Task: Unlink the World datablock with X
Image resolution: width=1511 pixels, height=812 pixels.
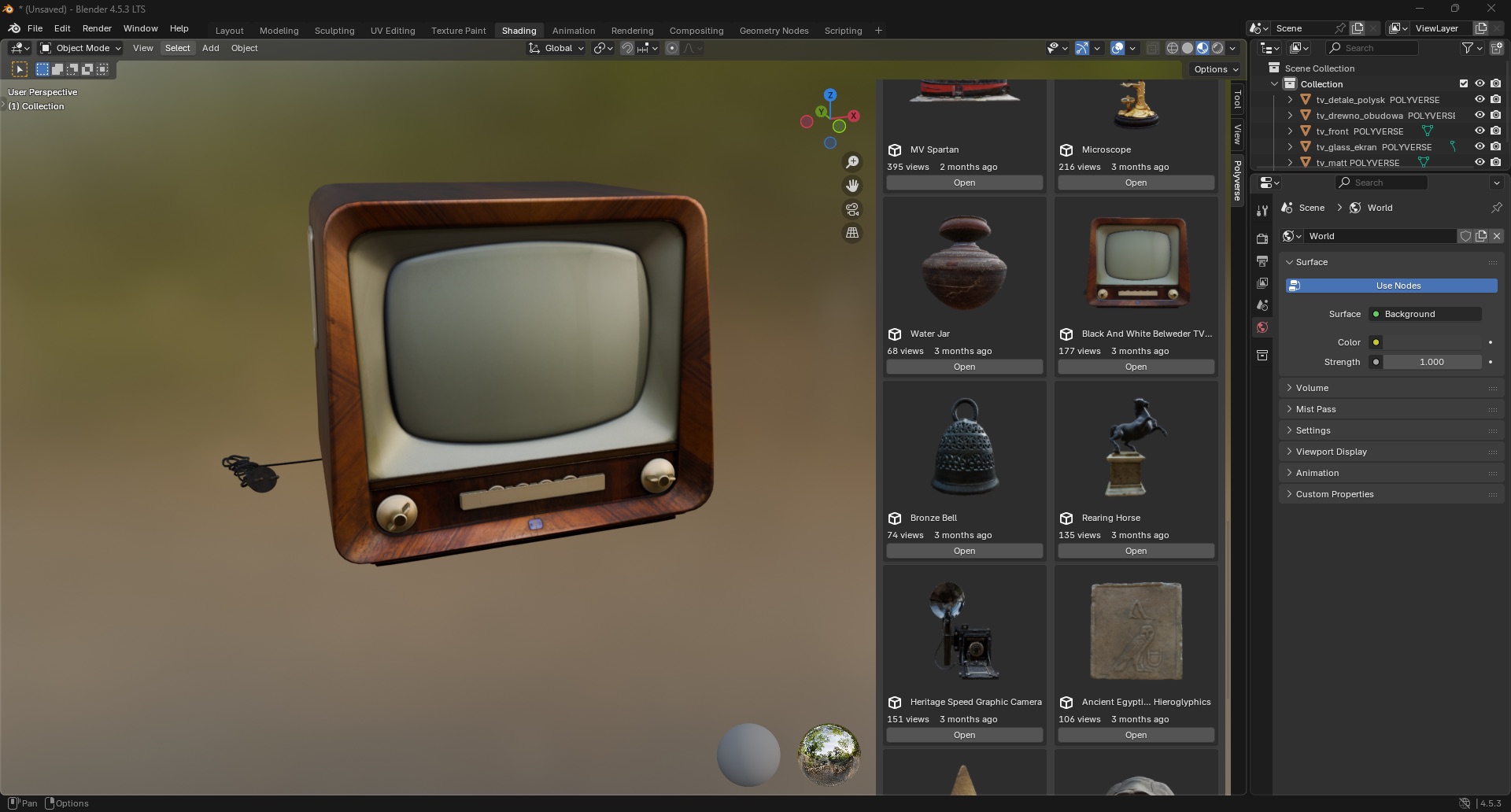Action: [1497, 236]
